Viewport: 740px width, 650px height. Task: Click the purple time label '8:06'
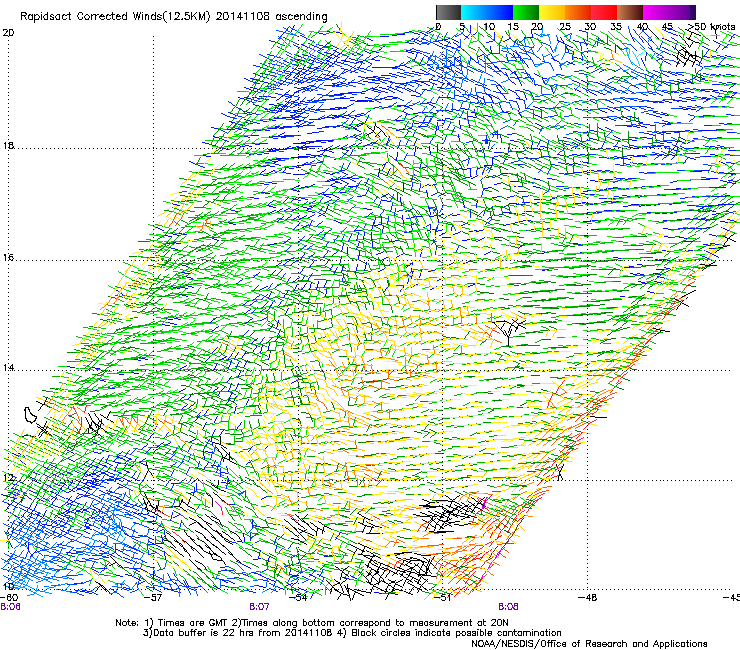tap(10, 607)
